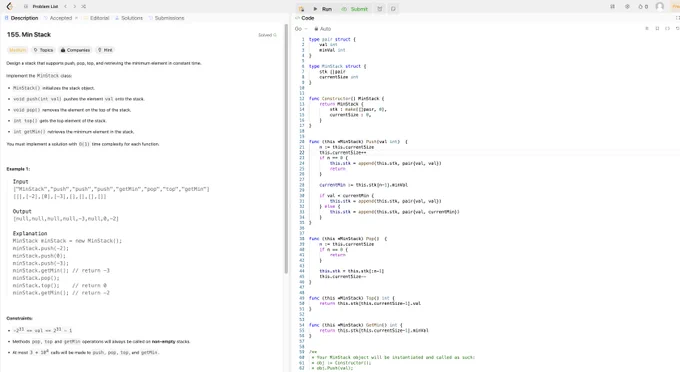
Task: Click the description panel scrollbar
Action: tap(286, 148)
